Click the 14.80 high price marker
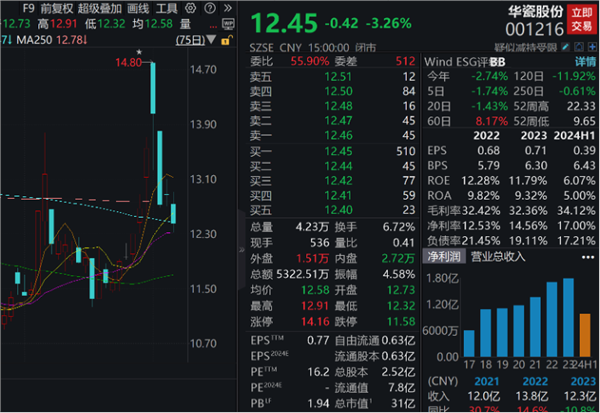Image resolution: width=600 pixels, height=413 pixels. click(130, 62)
